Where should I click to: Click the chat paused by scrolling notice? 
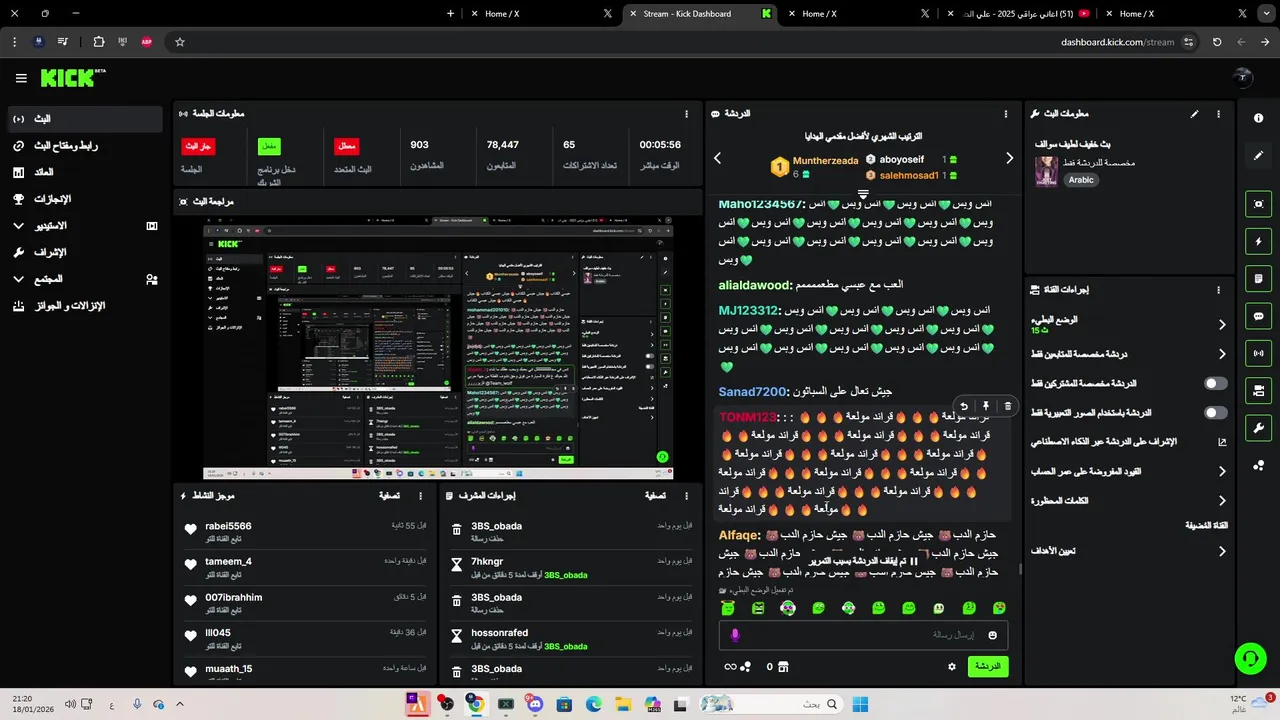864,561
